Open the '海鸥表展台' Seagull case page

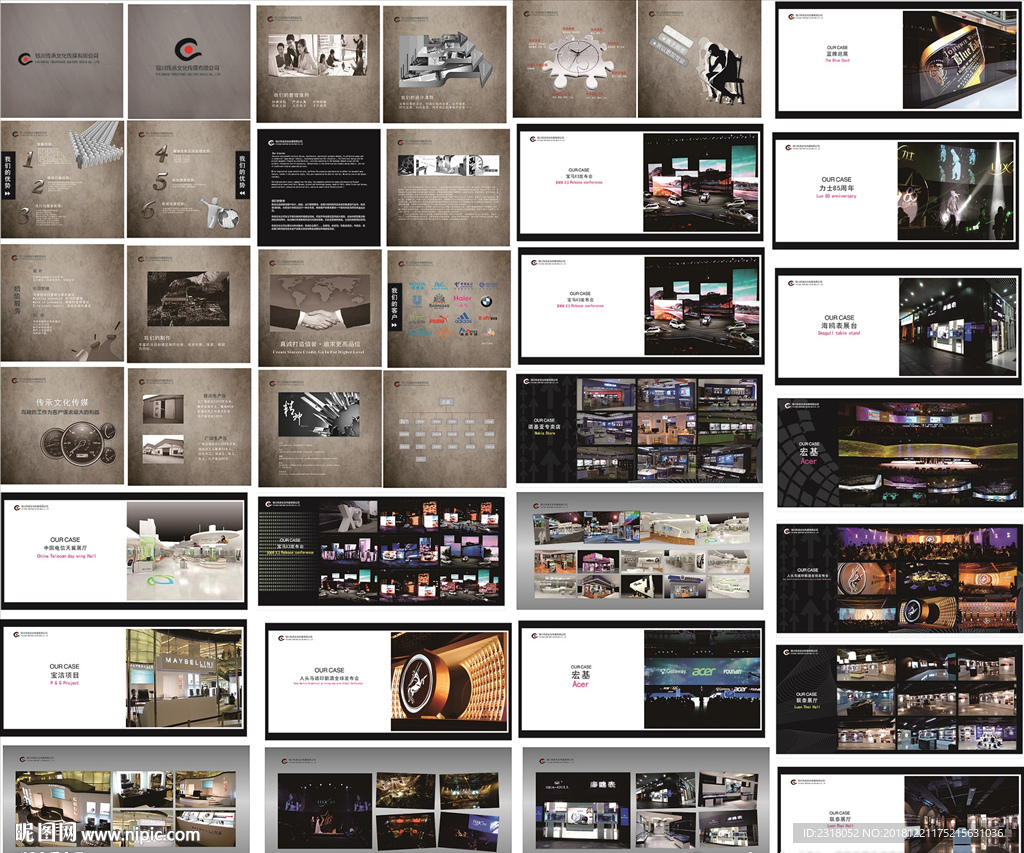(x=899, y=327)
